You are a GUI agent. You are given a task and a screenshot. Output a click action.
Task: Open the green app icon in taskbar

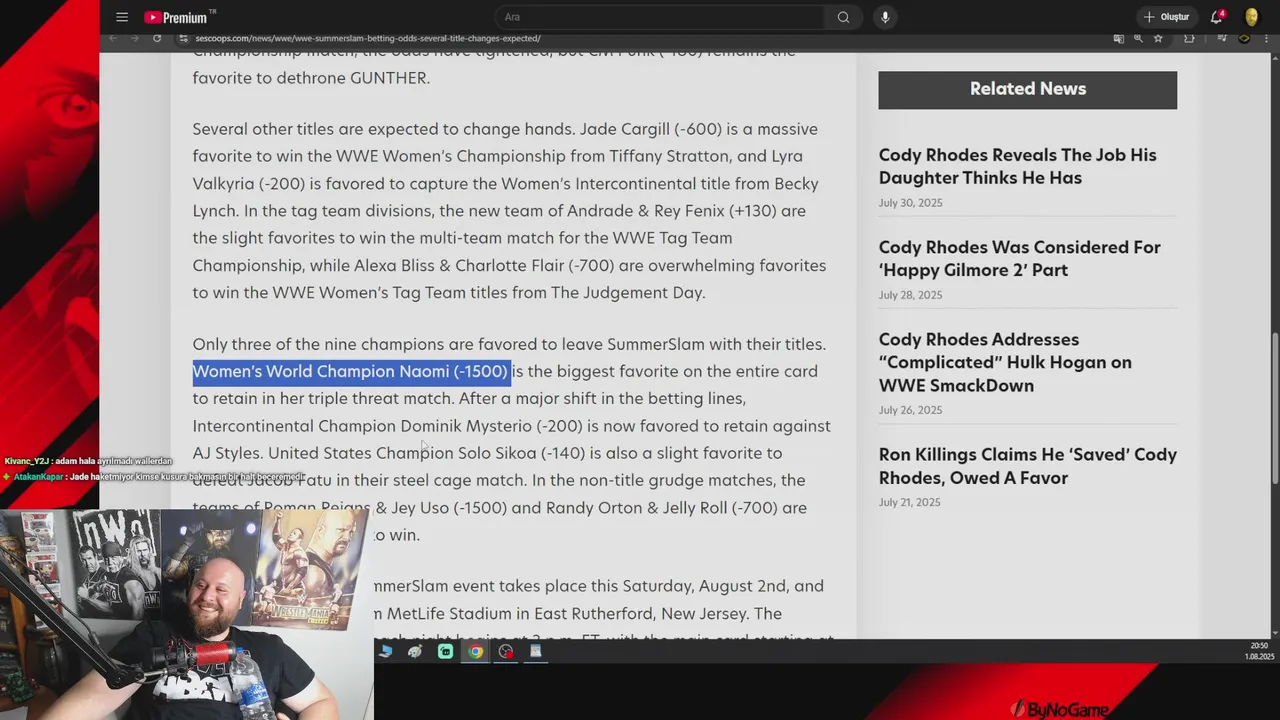[446, 652]
